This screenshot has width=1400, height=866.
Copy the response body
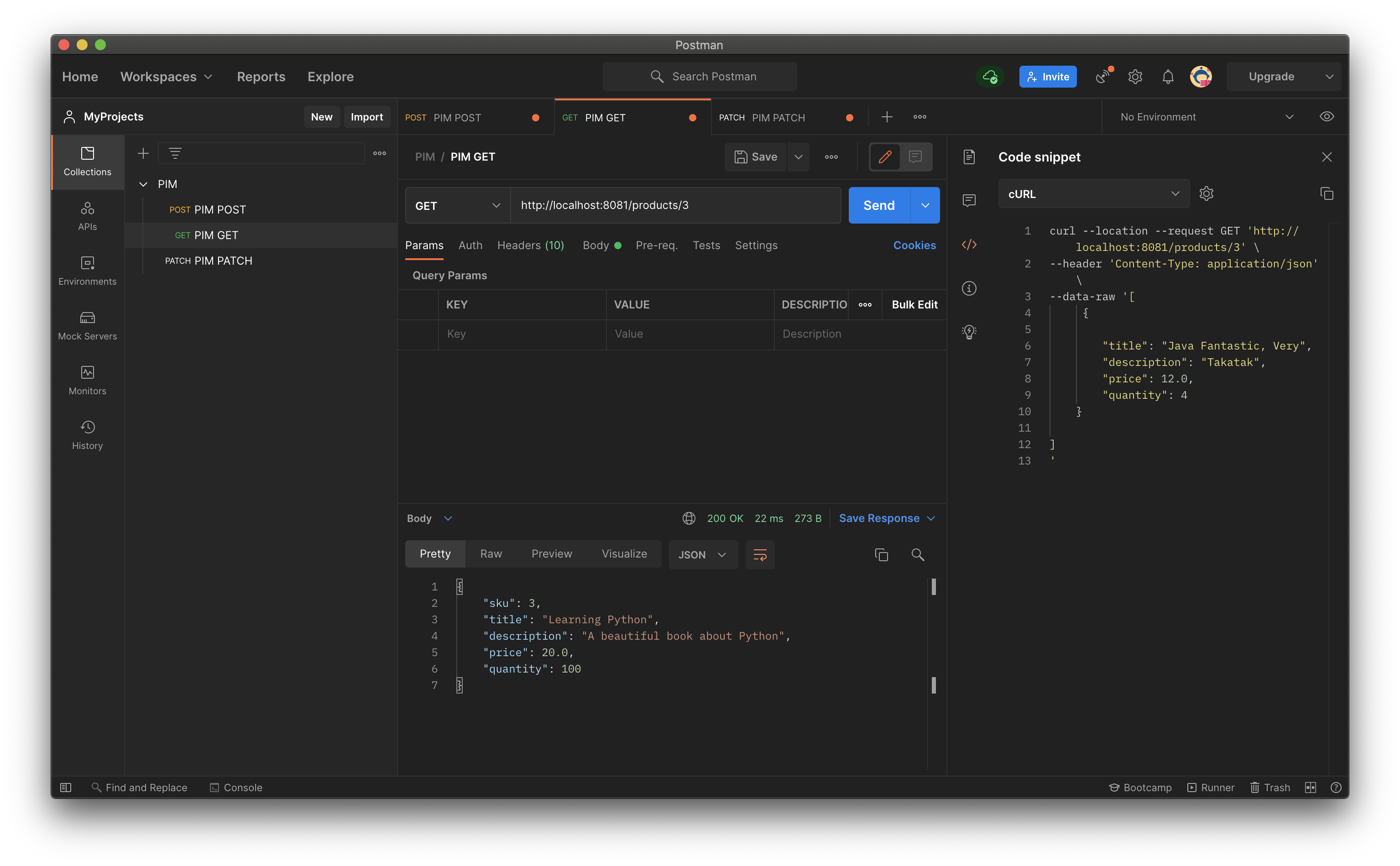(882, 554)
